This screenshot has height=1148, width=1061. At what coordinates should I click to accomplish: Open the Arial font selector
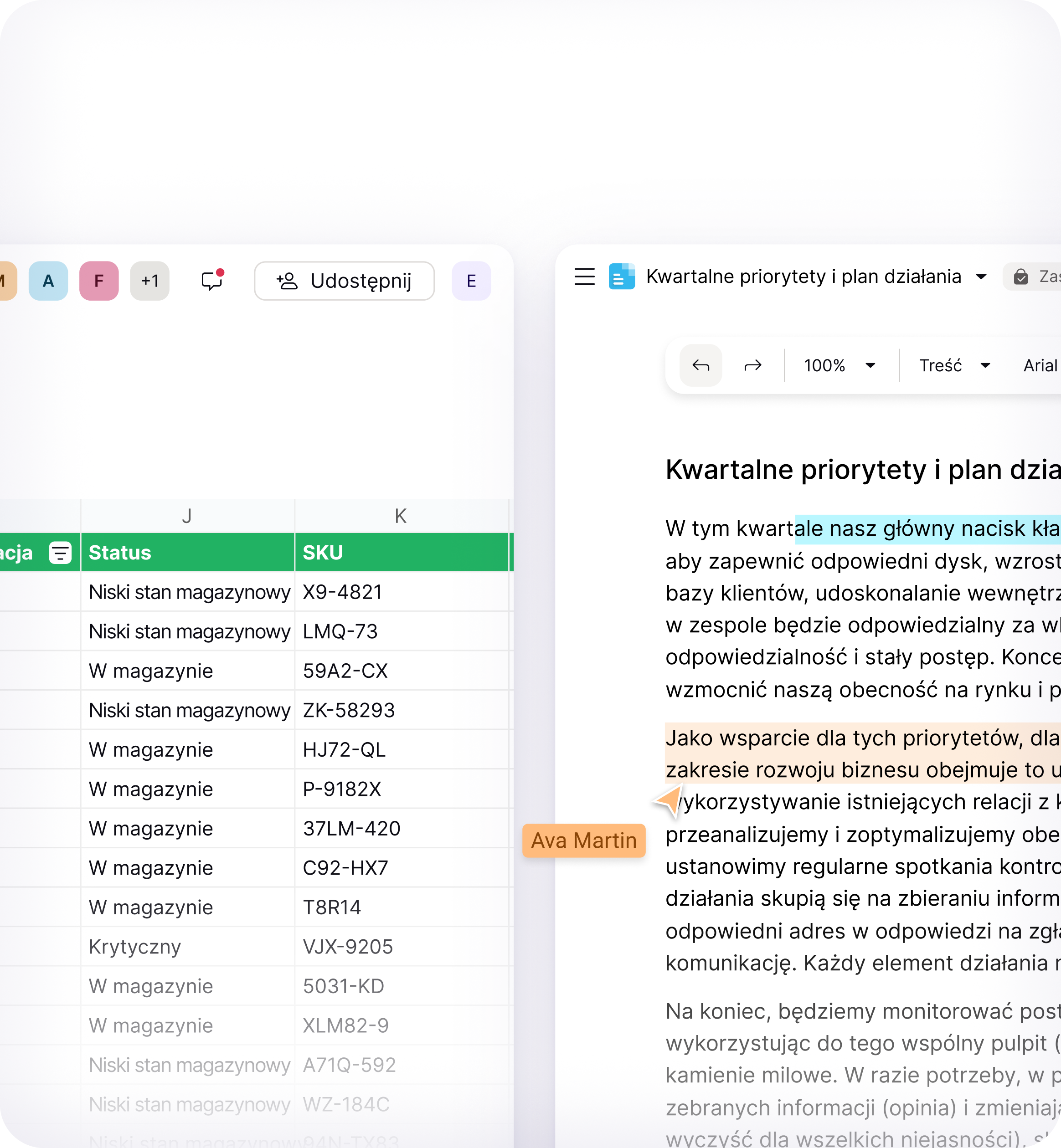pos(1040,365)
